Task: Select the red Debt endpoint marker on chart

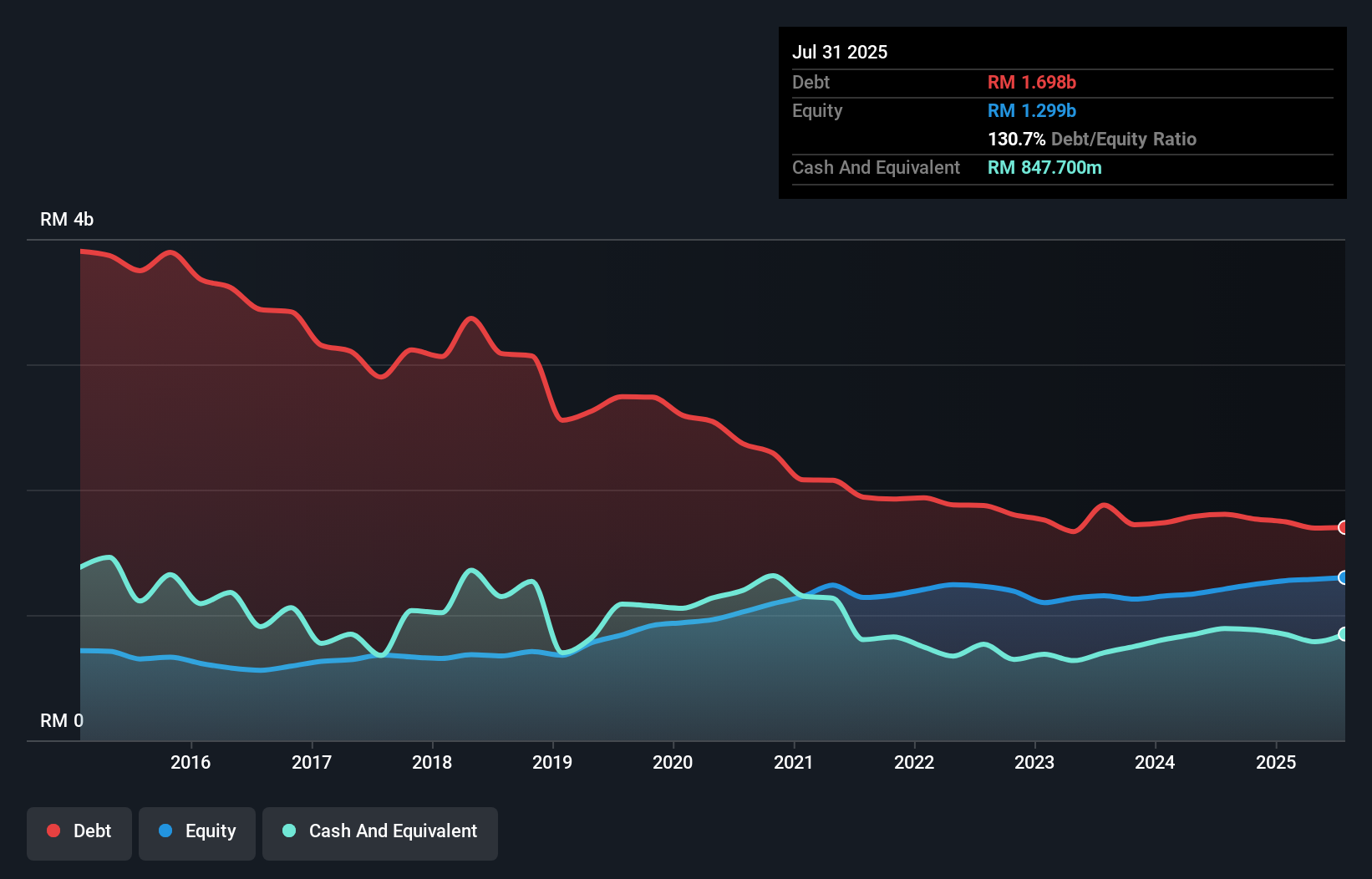Action: 1342,527
